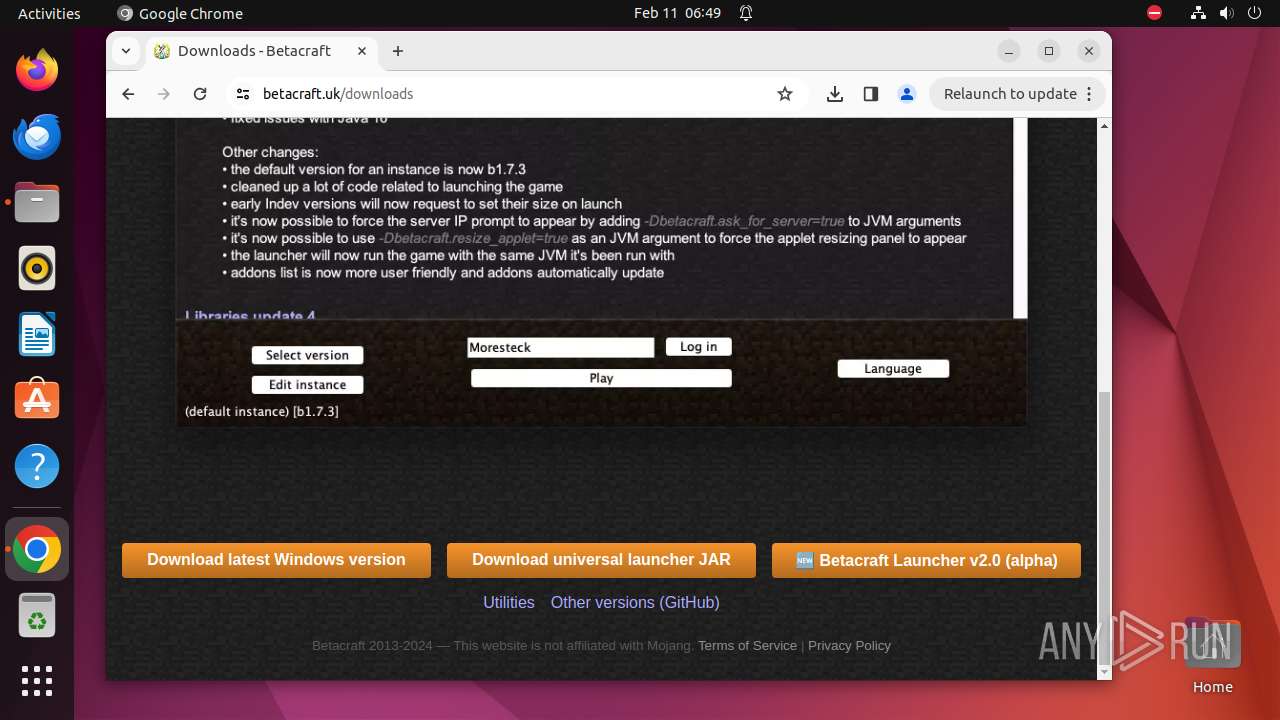1280x720 pixels.
Task: Launch Thunderbird mail from dock
Action: click(37, 136)
